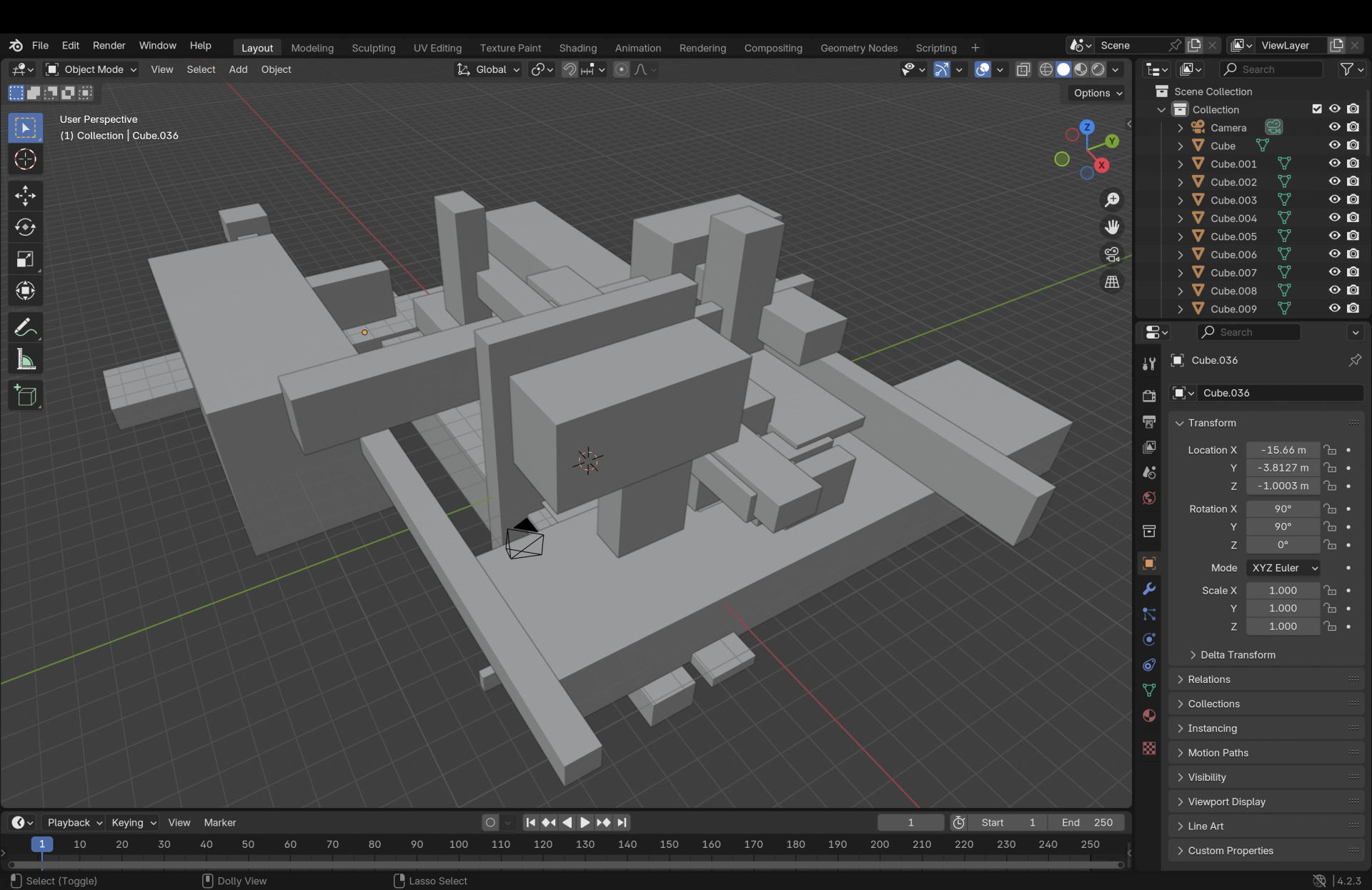
Task: Open the Tool properties tab
Action: 1149,364
